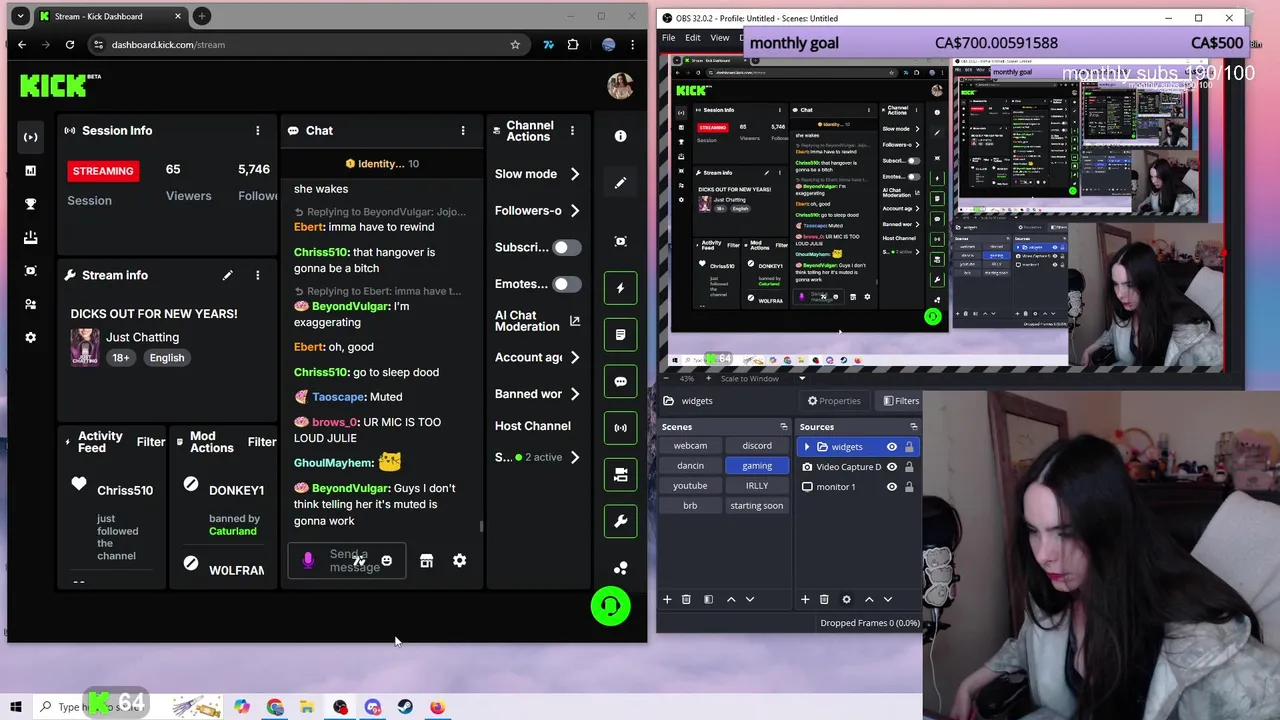Filter the Activity Feed

click(151, 442)
